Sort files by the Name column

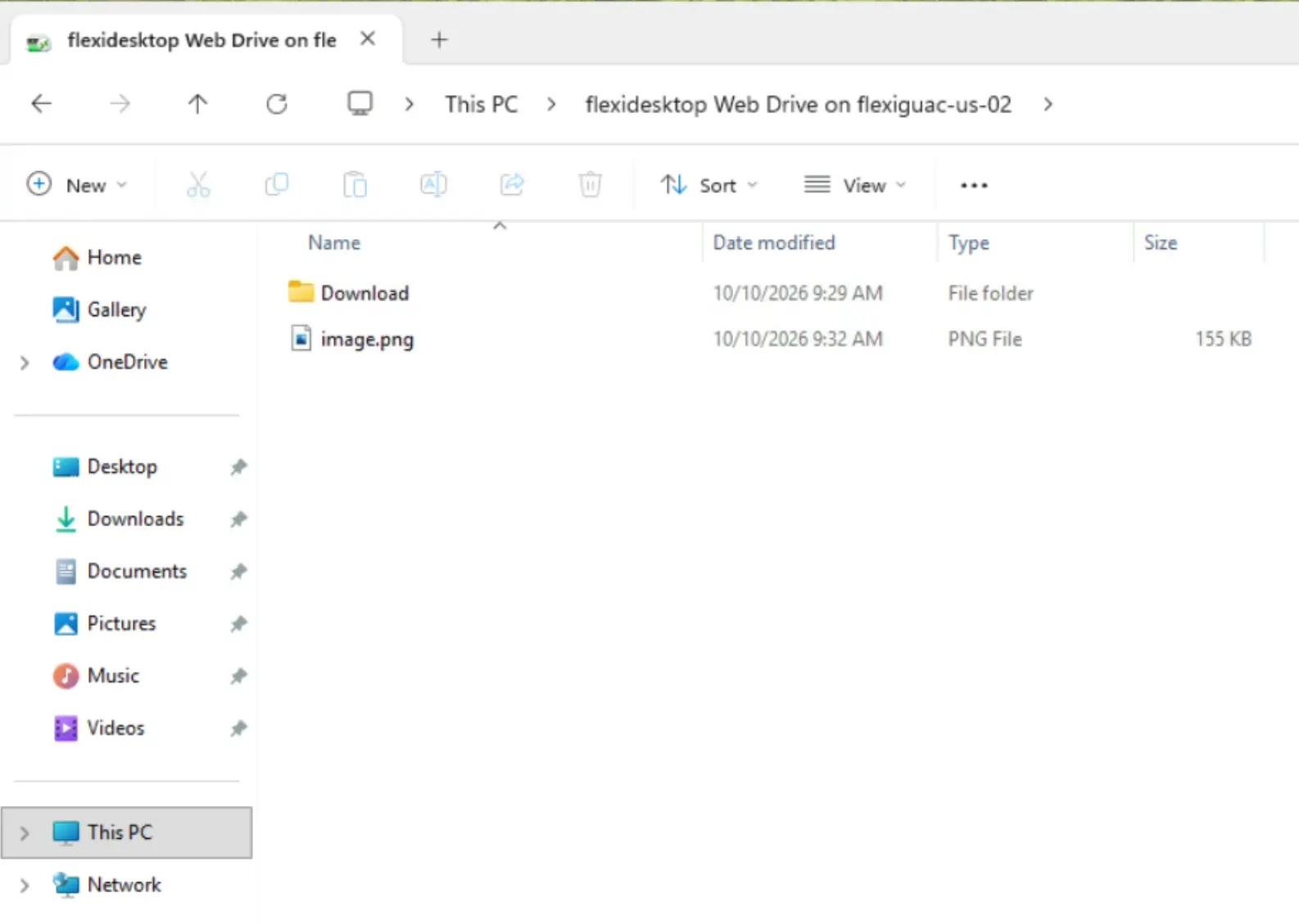(x=334, y=242)
